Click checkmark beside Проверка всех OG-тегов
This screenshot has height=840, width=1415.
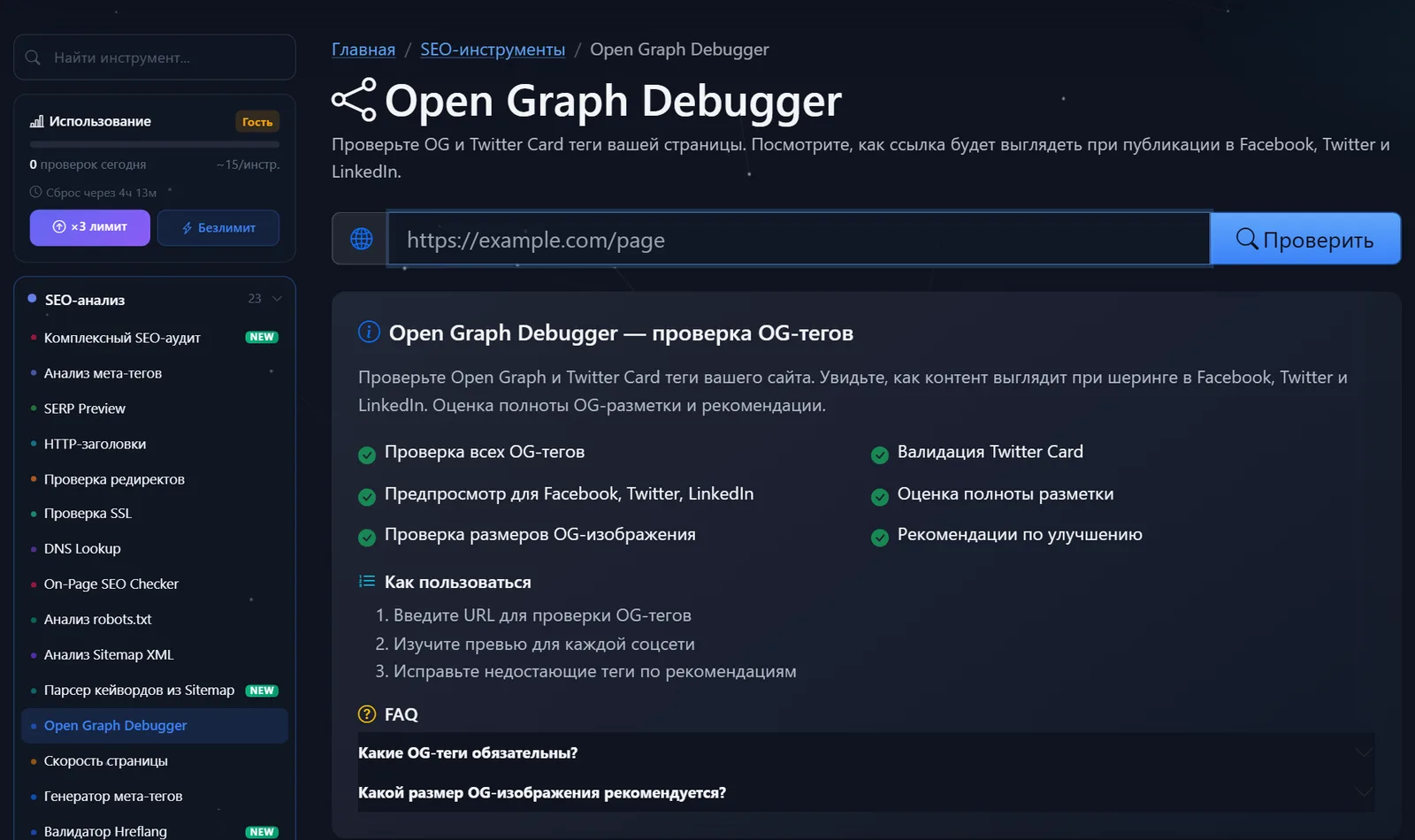click(x=367, y=455)
